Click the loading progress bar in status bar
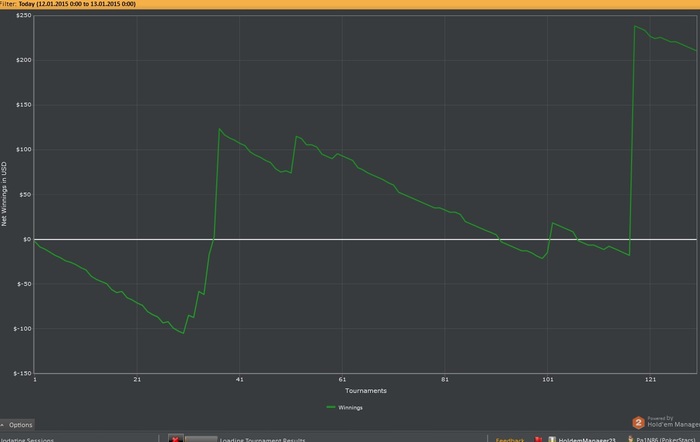700x442 pixels. coord(201,439)
